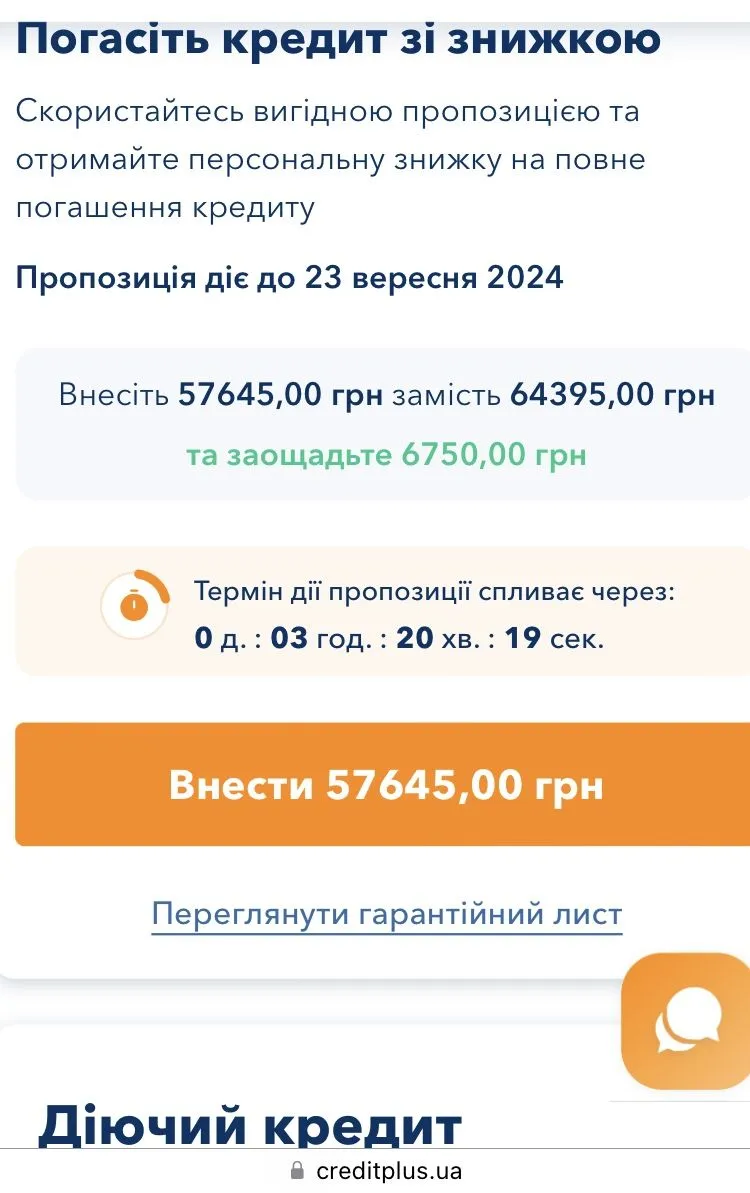
Task: Click the offer expiry date "23 вересня 2024"
Action: (x=433, y=277)
